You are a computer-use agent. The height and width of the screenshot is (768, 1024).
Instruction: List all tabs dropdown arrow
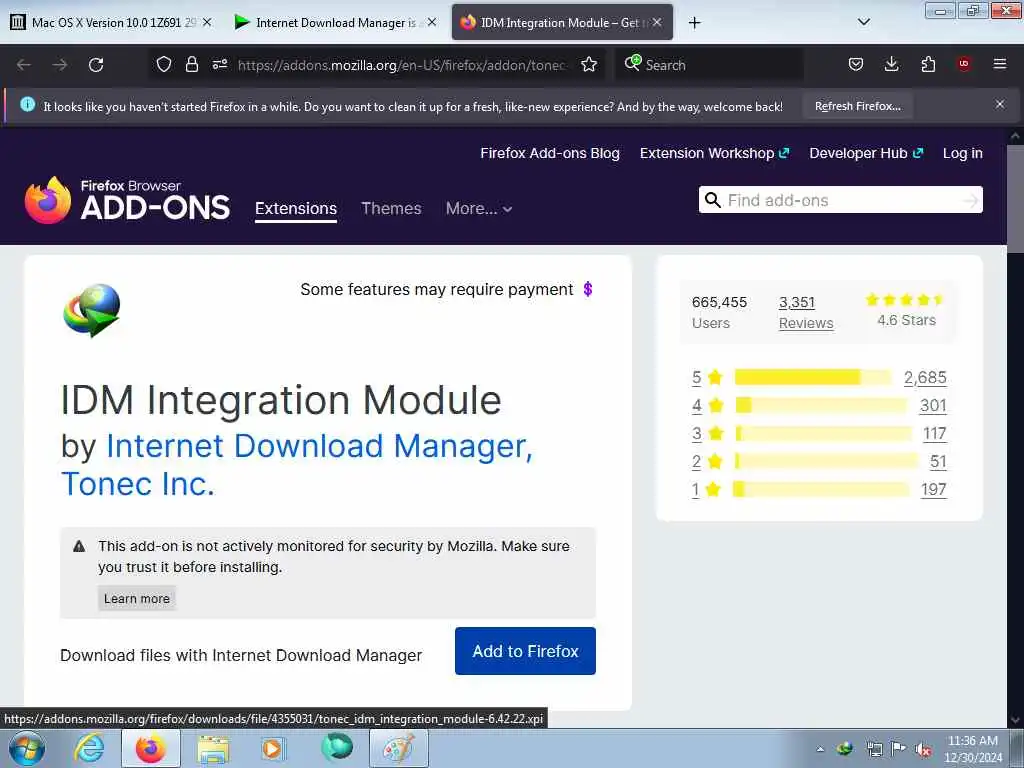[x=864, y=22]
